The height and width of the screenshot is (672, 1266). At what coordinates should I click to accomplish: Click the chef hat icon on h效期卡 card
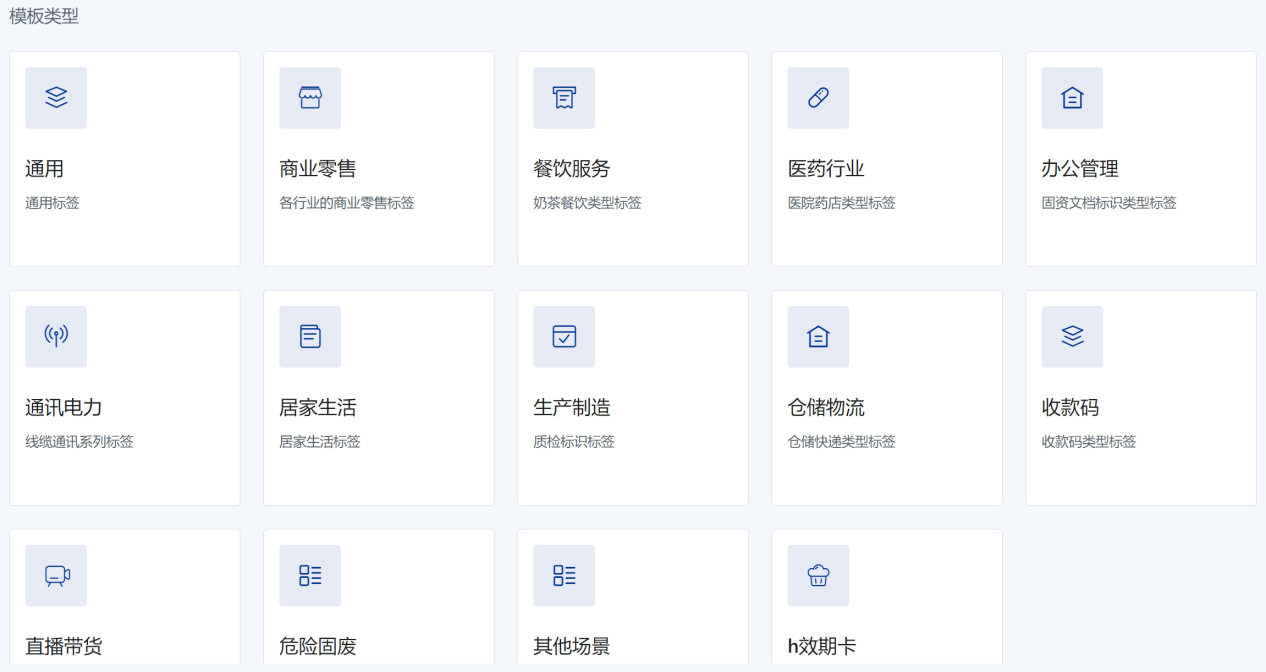pos(818,575)
